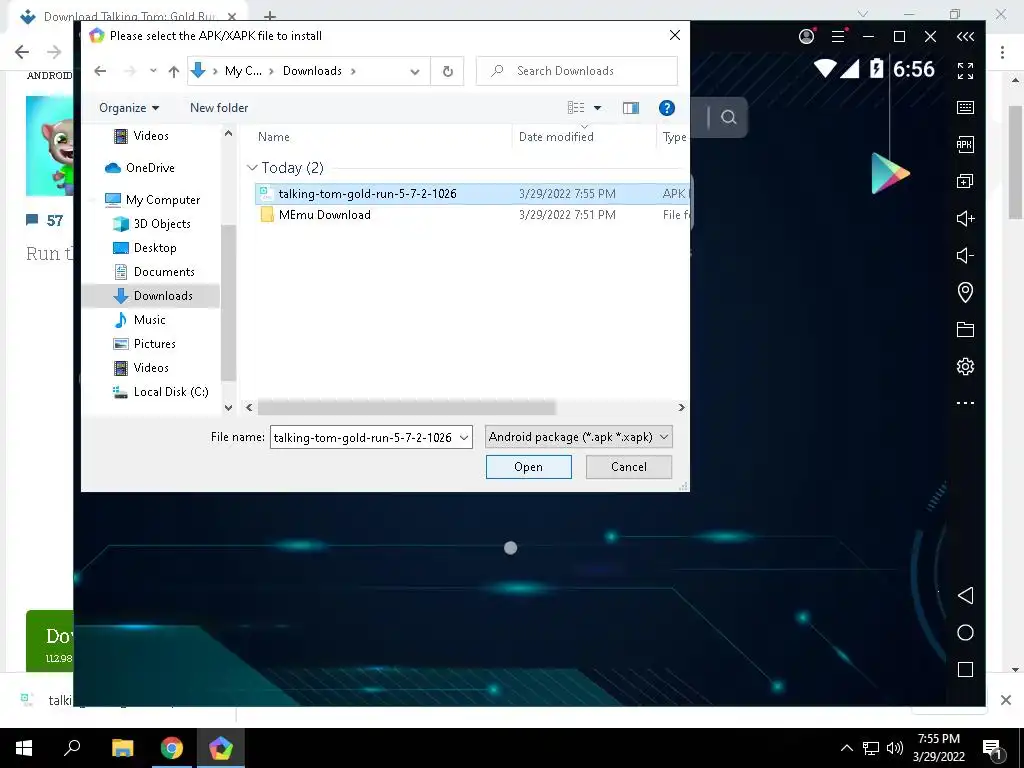Click the navigation pane vertical scrollbar
The image size is (1024, 768).
[228, 302]
